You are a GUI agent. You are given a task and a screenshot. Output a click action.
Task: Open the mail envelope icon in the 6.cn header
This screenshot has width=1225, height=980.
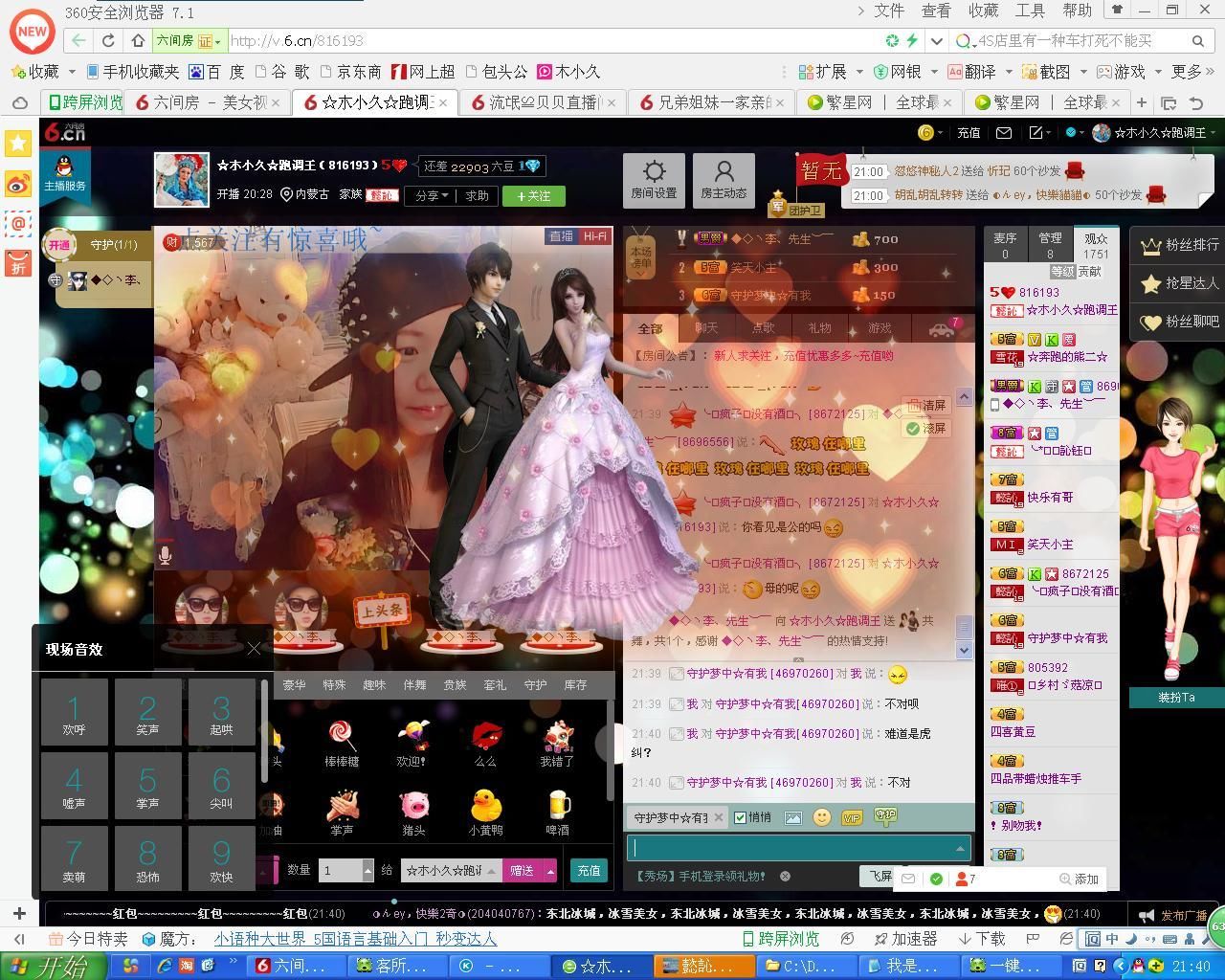coord(1004,133)
